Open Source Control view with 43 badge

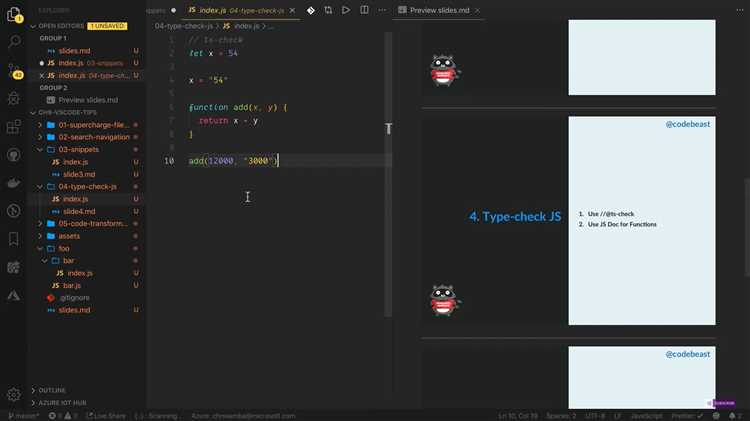point(14,70)
